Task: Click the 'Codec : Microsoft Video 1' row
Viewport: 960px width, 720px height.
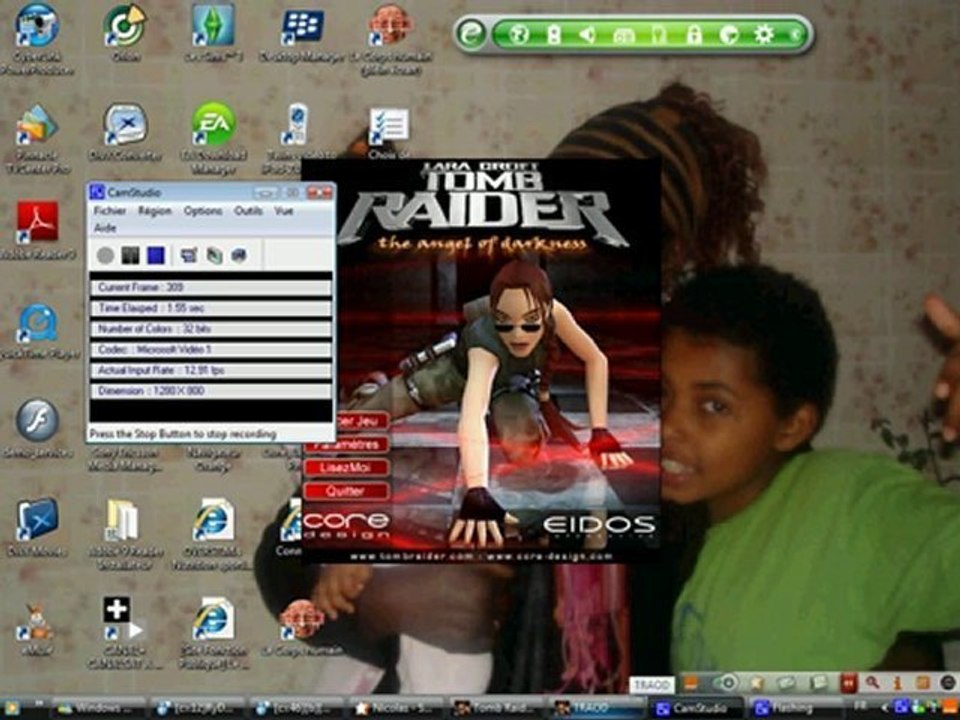Action: 211,350
